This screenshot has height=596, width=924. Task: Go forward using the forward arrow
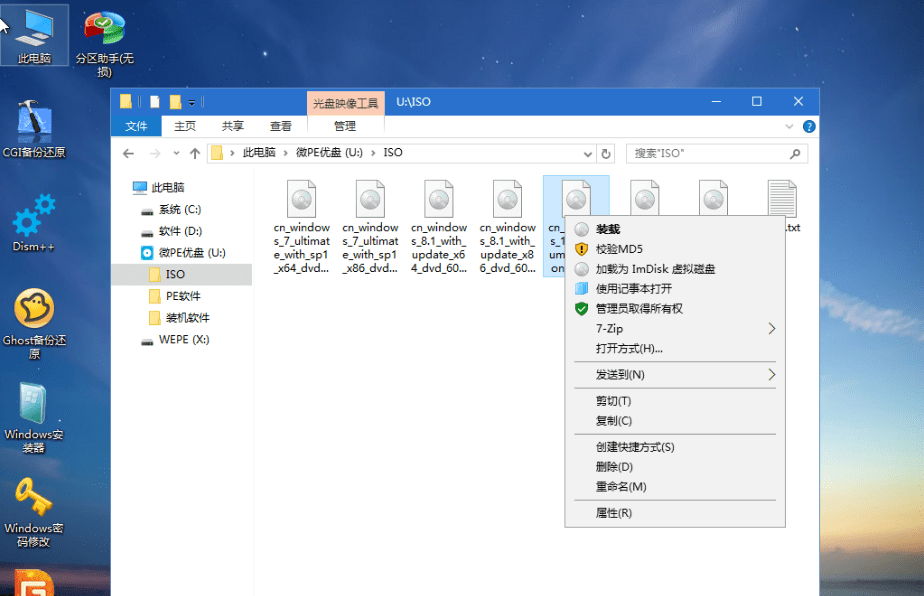click(x=155, y=154)
